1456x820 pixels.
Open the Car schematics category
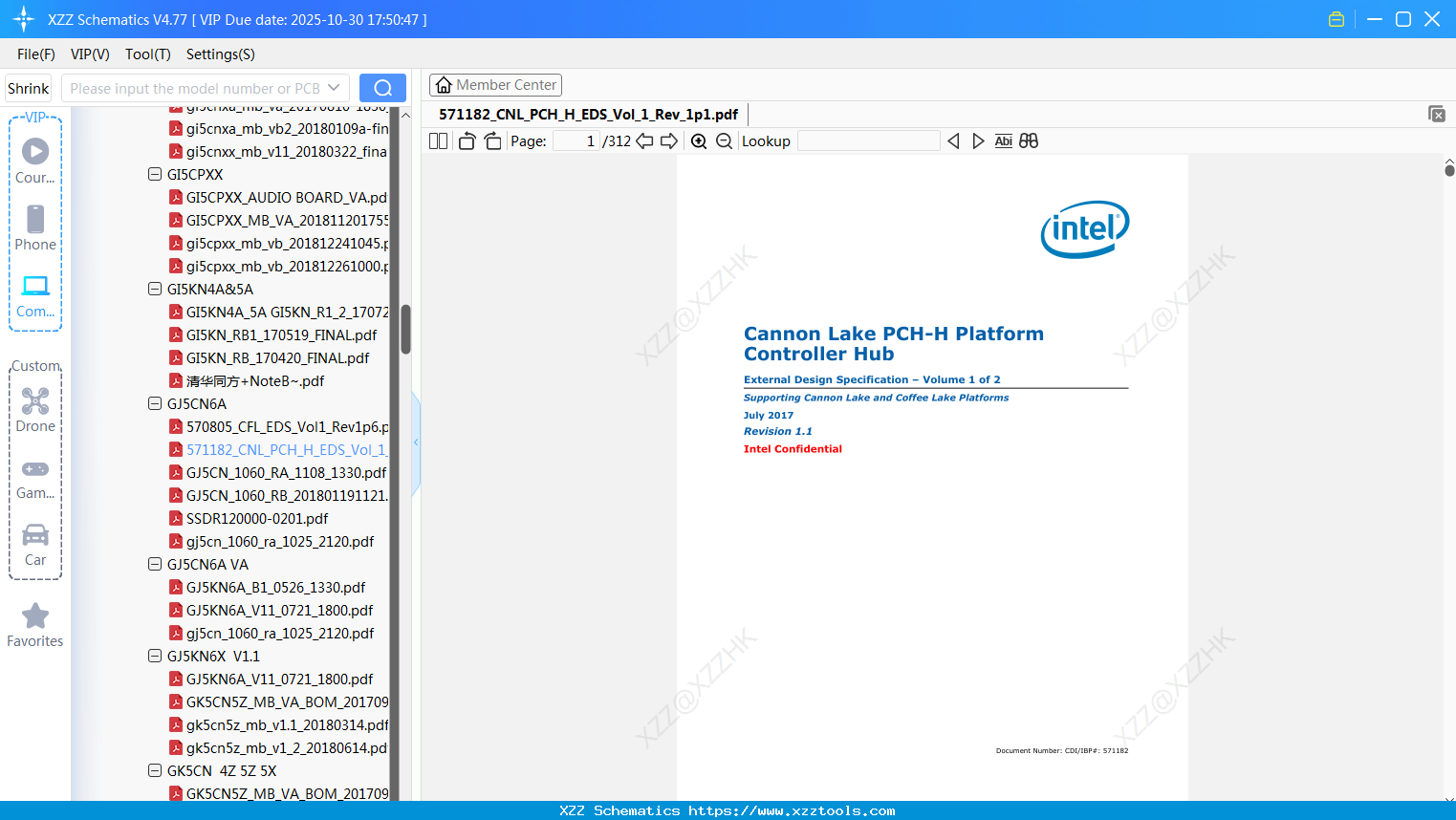click(x=35, y=544)
